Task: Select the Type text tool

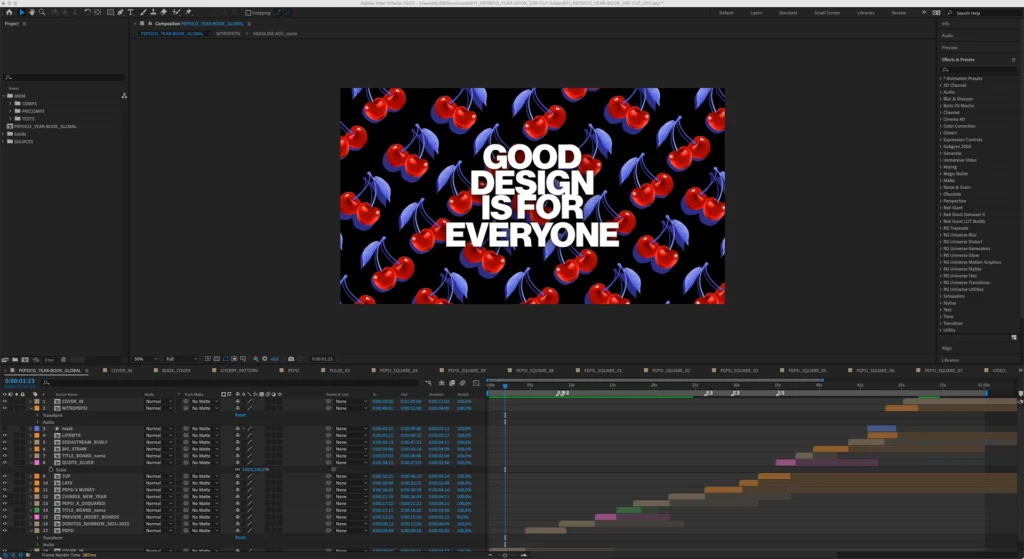Action: 131,12
